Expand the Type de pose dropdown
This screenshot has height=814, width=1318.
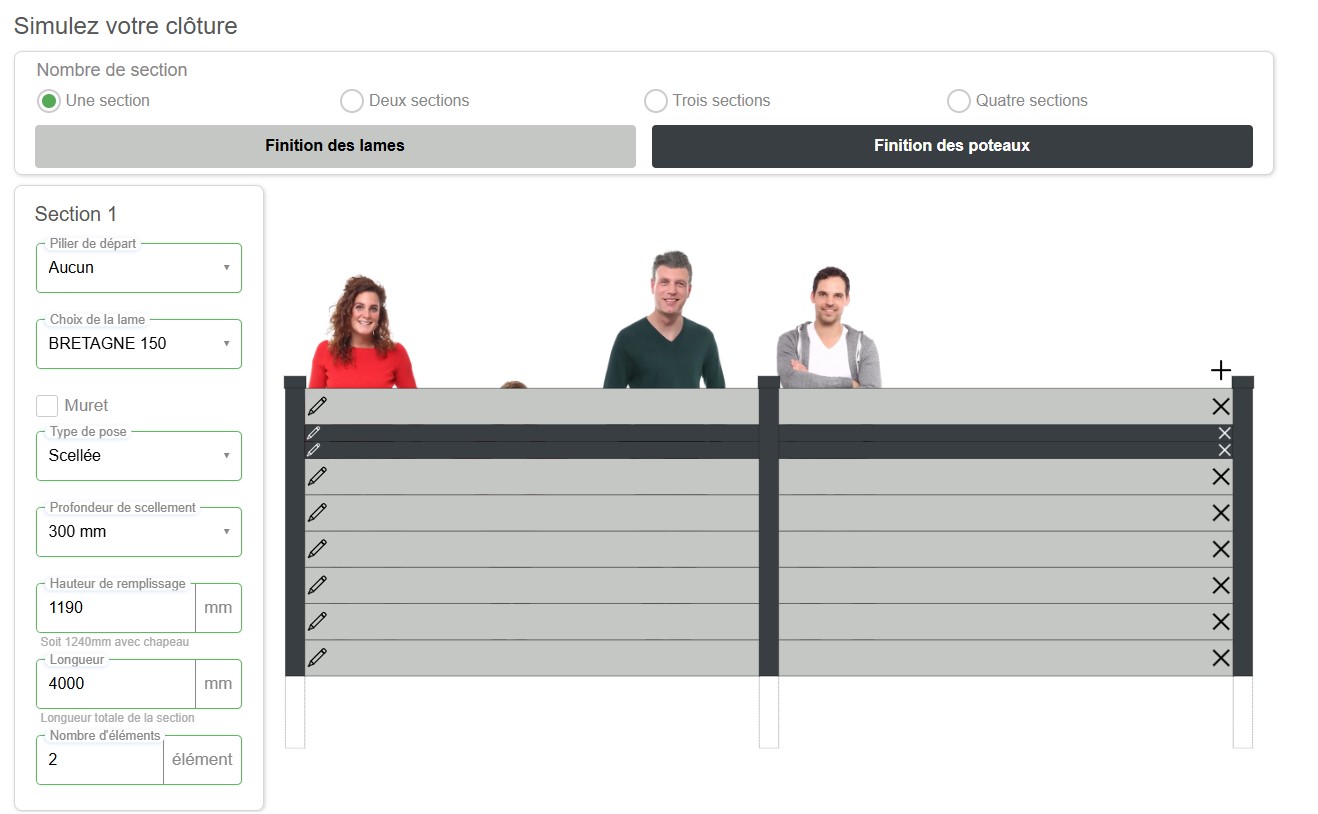click(139, 456)
